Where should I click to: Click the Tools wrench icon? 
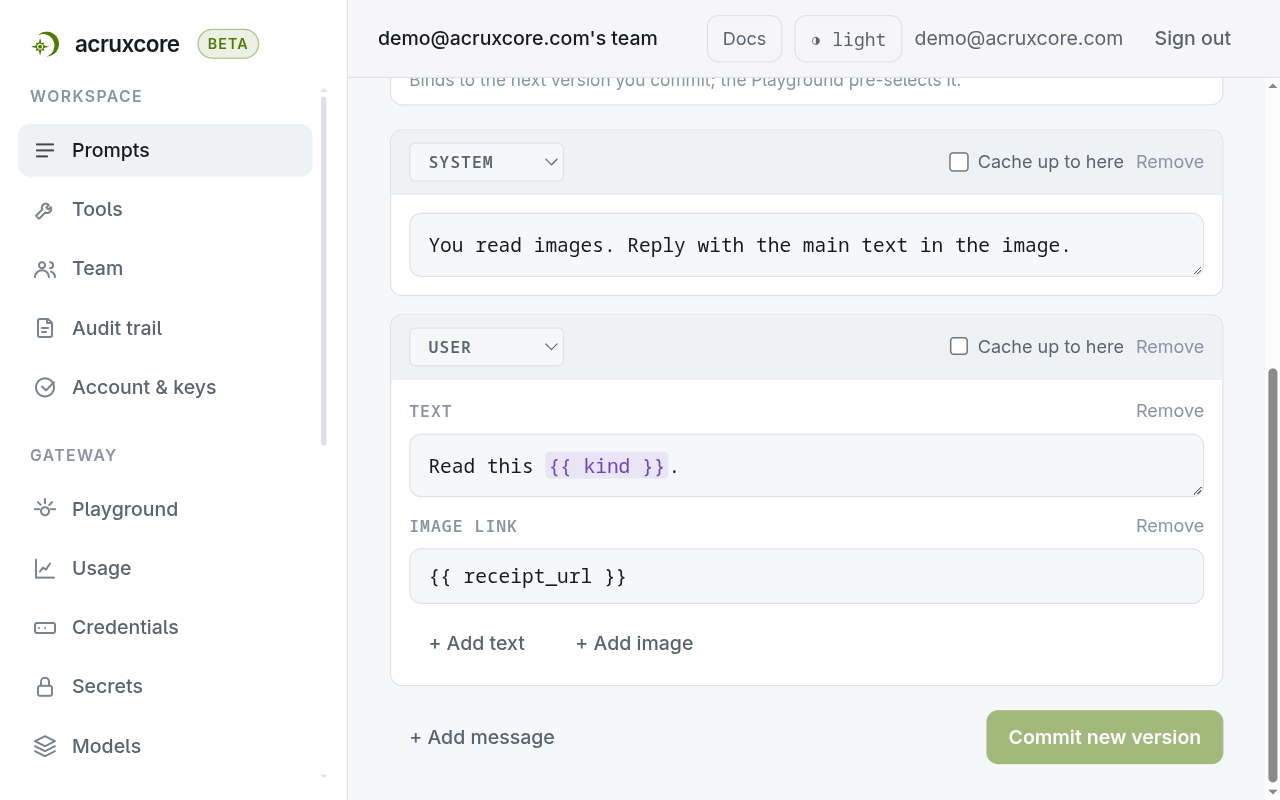click(45, 210)
